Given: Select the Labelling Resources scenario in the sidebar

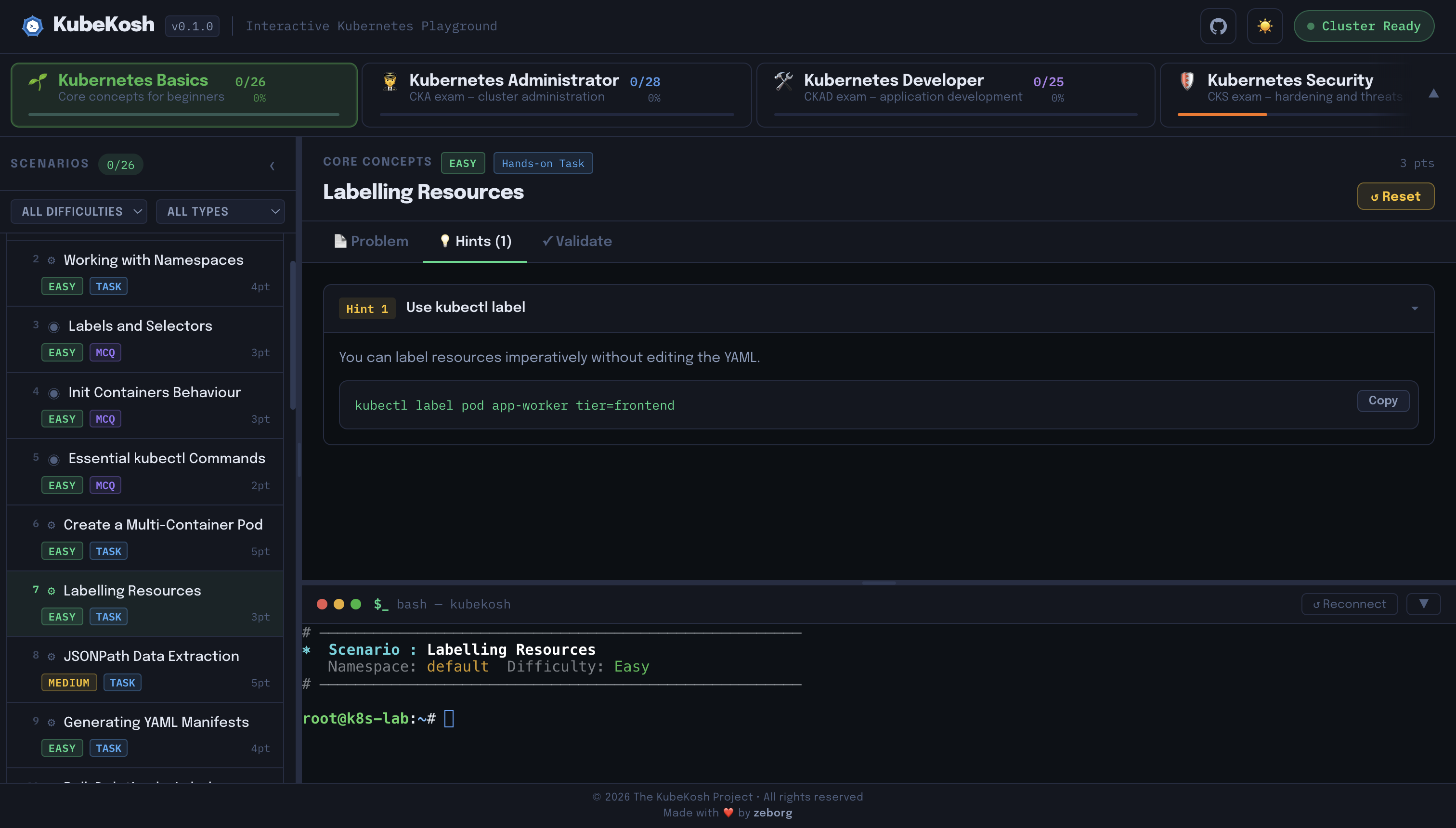Looking at the screenshot, I should click(145, 604).
